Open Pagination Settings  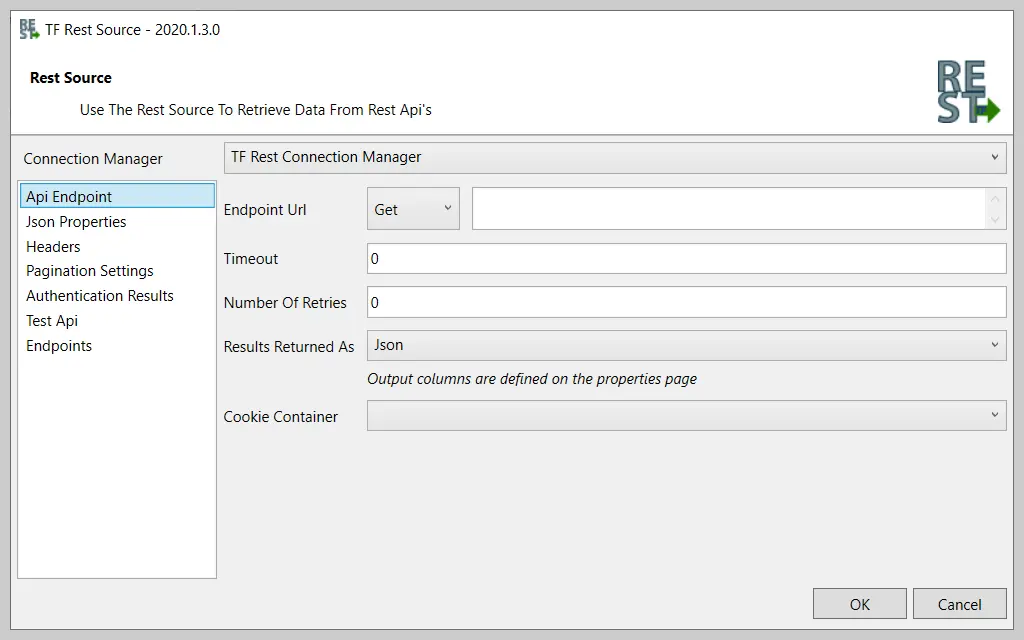click(x=89, y=270)
